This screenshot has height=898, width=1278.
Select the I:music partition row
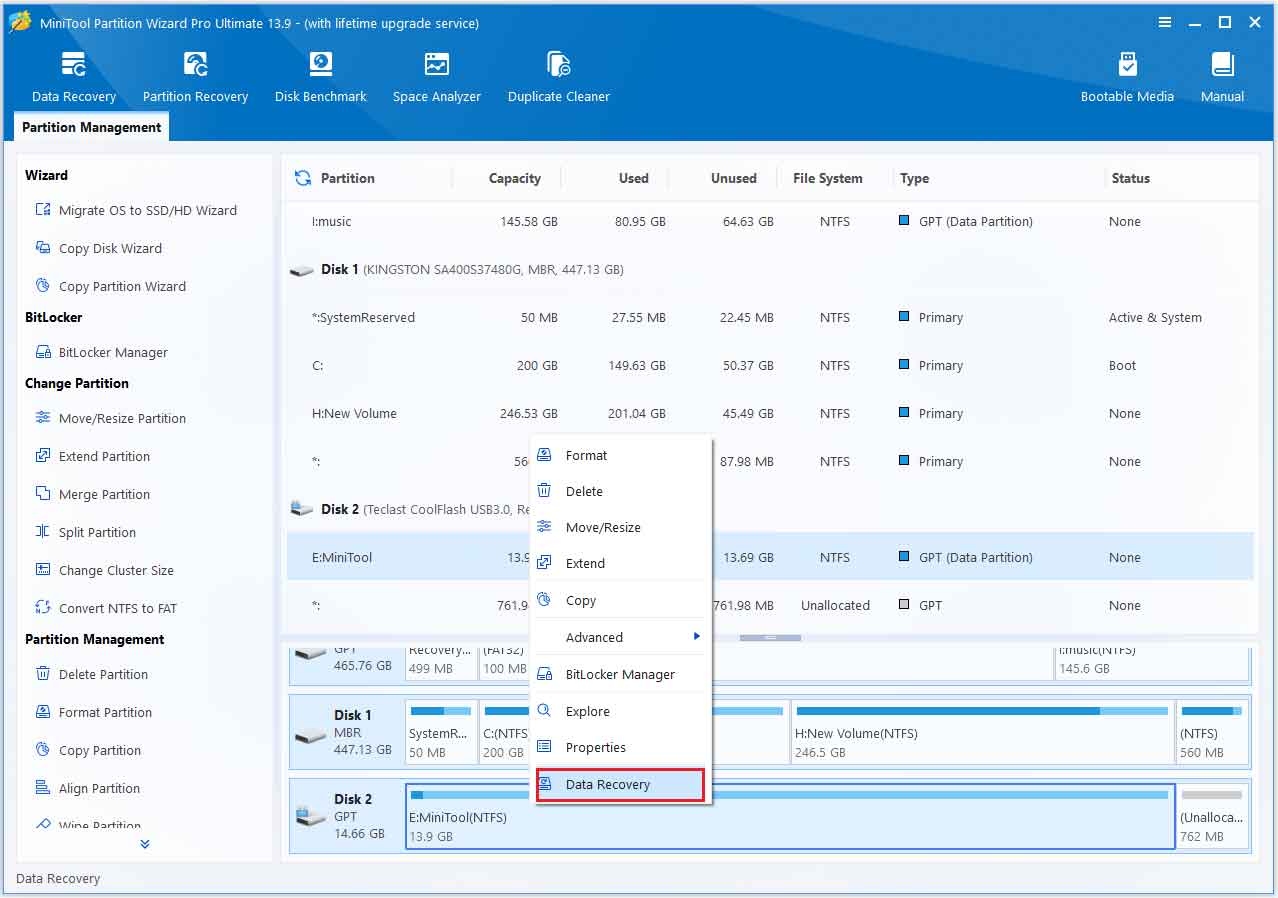click(770, 221)
